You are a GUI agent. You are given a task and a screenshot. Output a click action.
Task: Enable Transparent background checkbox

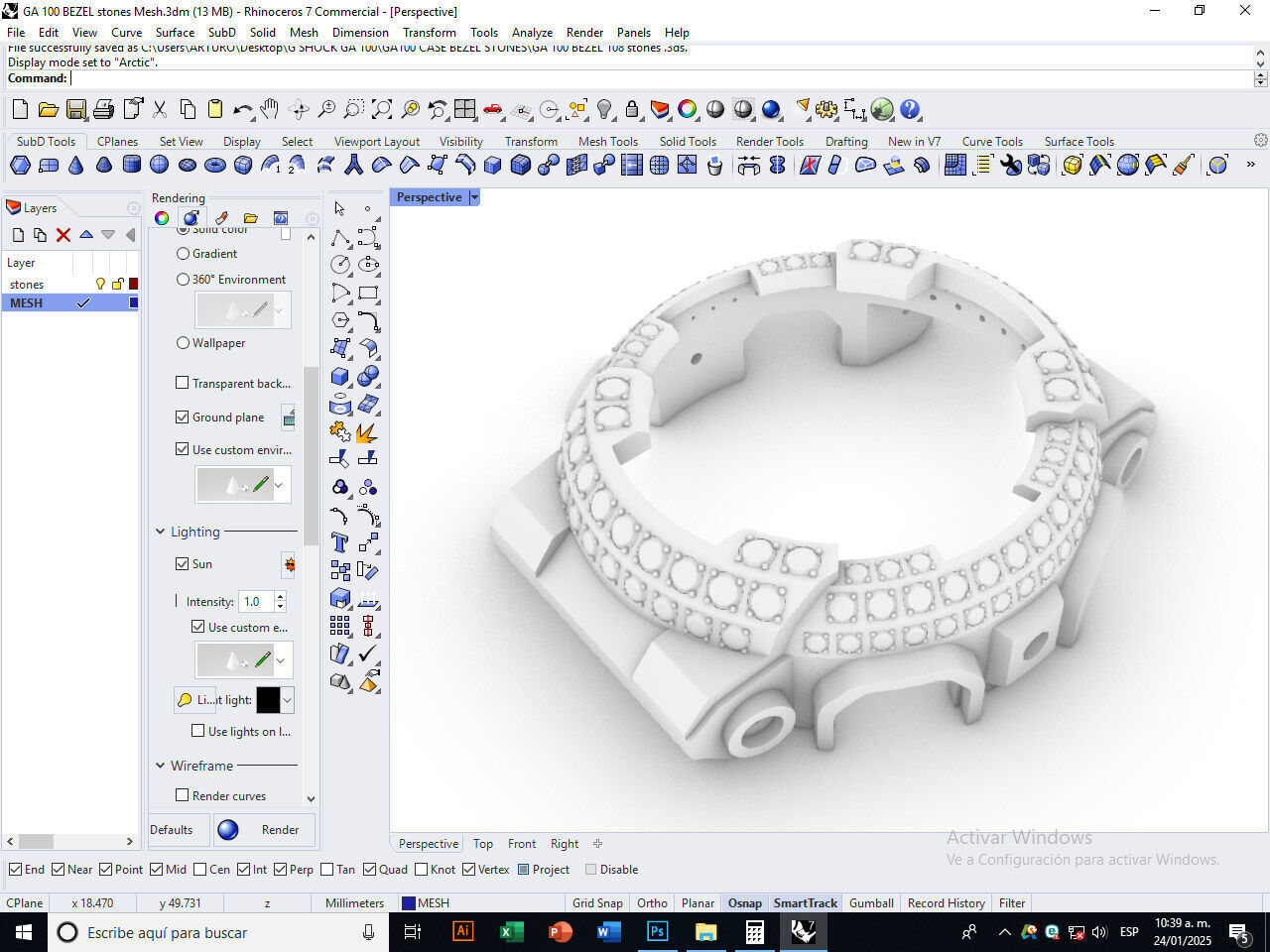(182, 383)
